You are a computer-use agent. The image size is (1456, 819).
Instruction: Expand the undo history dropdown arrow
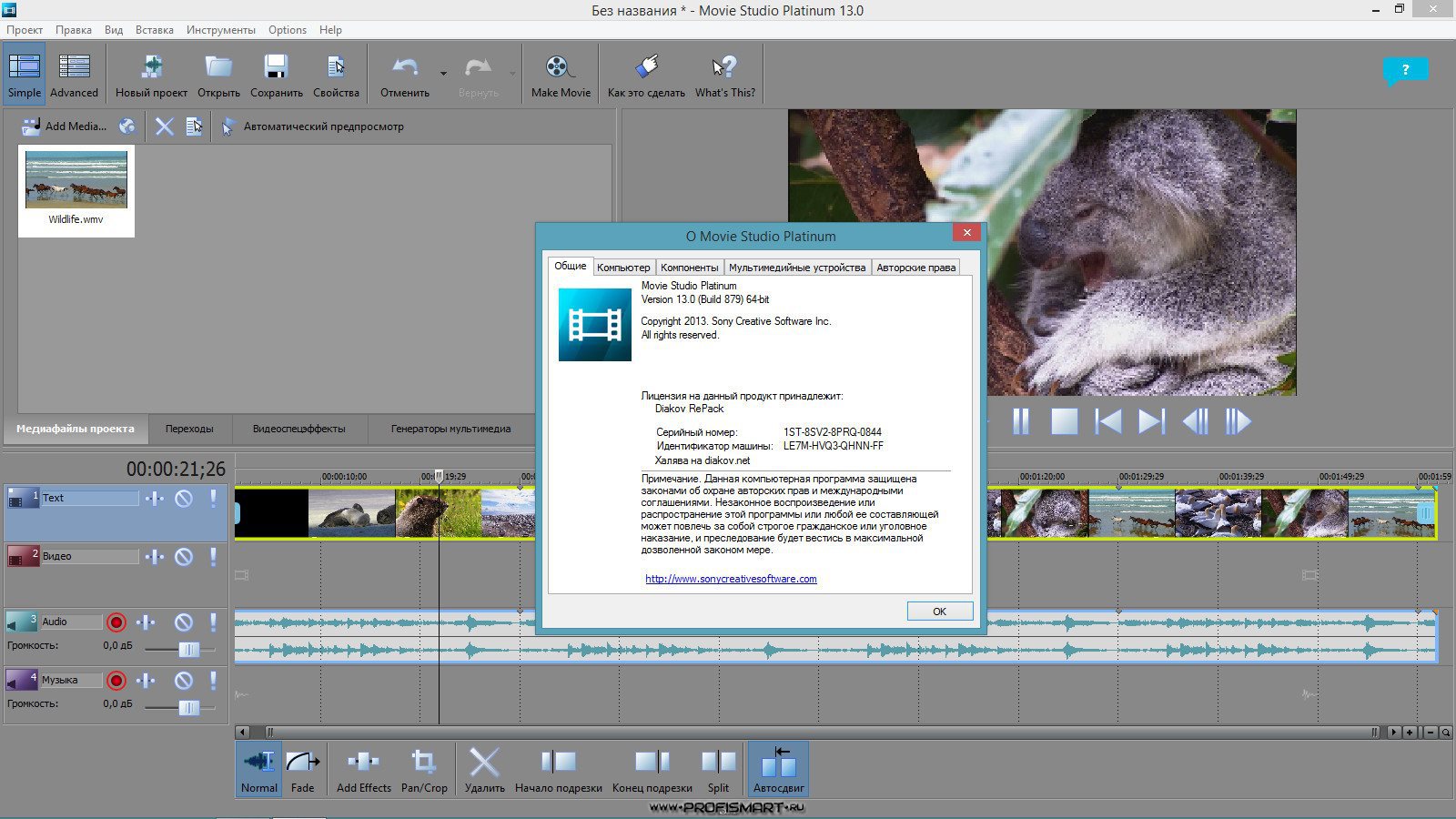(443, 74)
